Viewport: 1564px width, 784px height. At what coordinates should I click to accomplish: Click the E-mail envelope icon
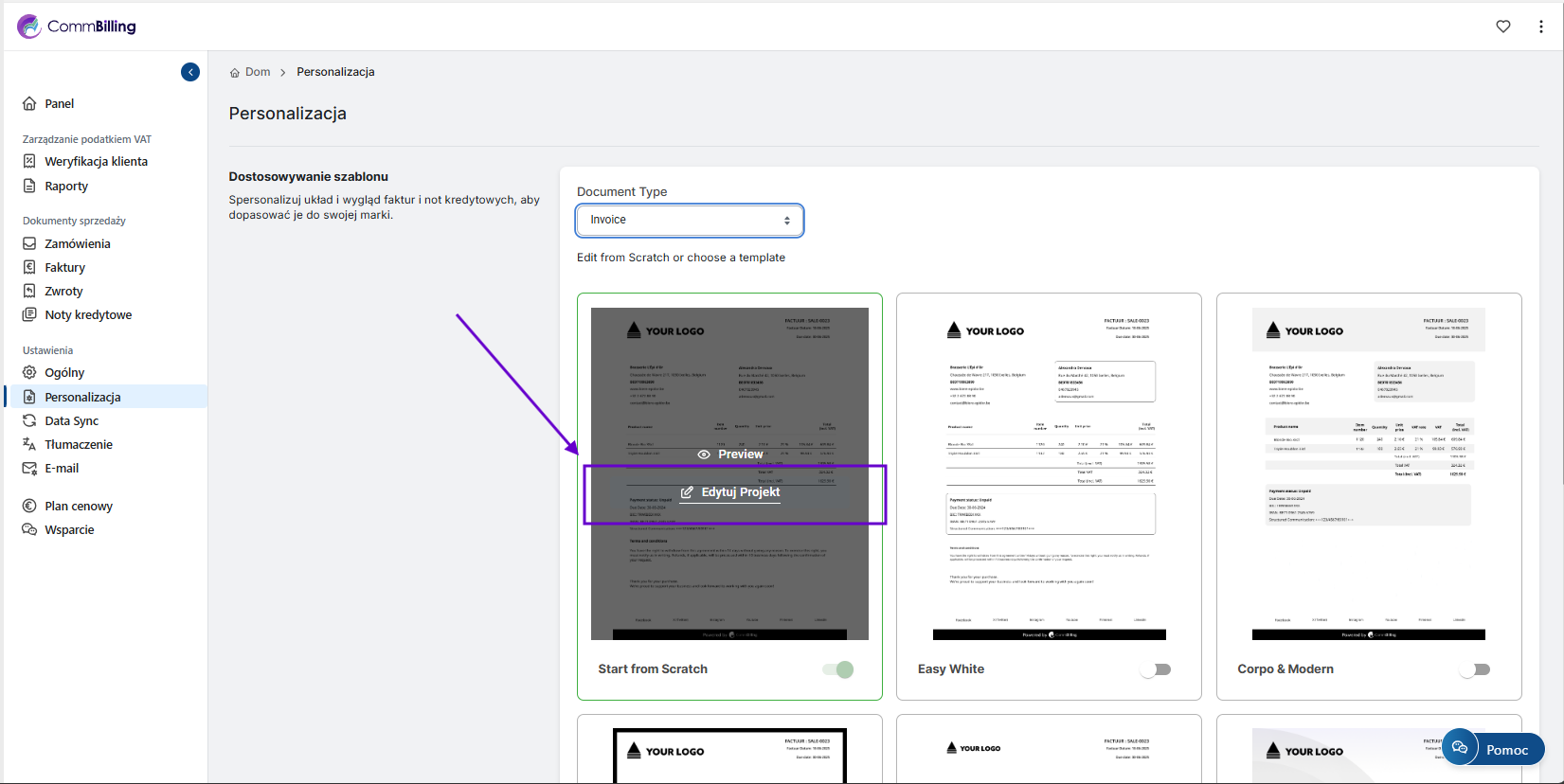pyautogui.click(x=29, y=469)
